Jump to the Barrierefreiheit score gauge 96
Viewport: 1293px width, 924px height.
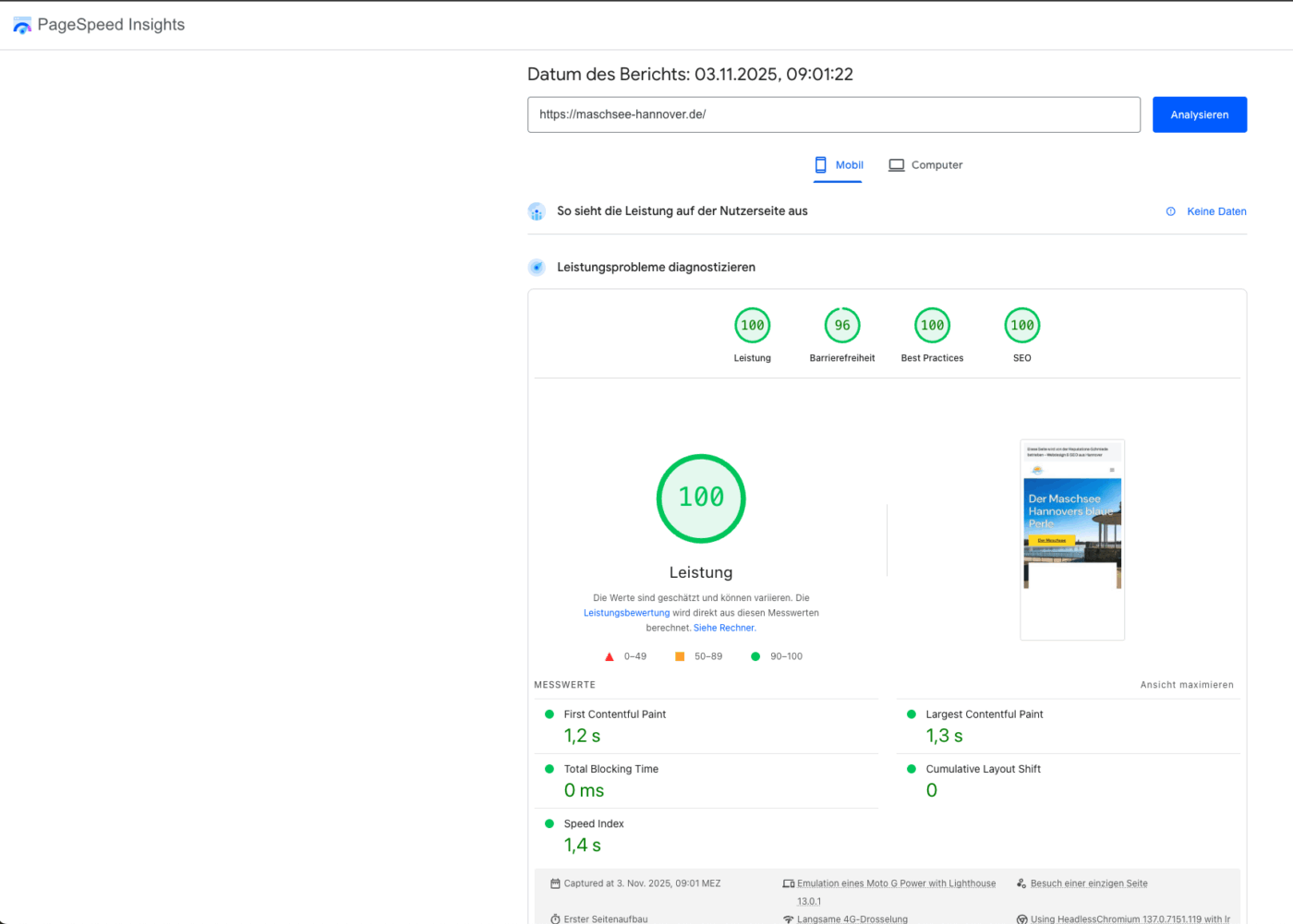(841, 325)
